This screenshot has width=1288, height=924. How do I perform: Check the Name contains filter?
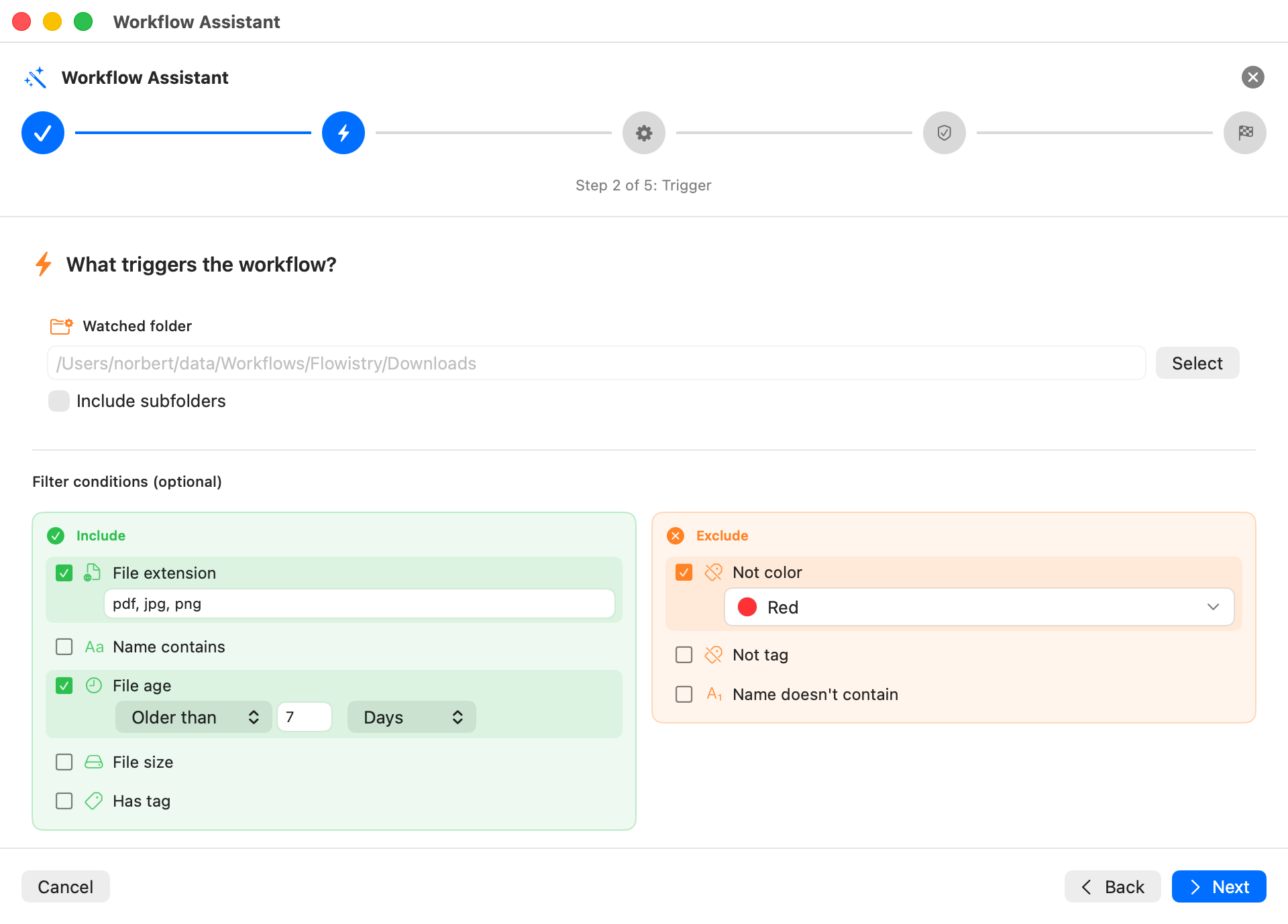[64, 646]
